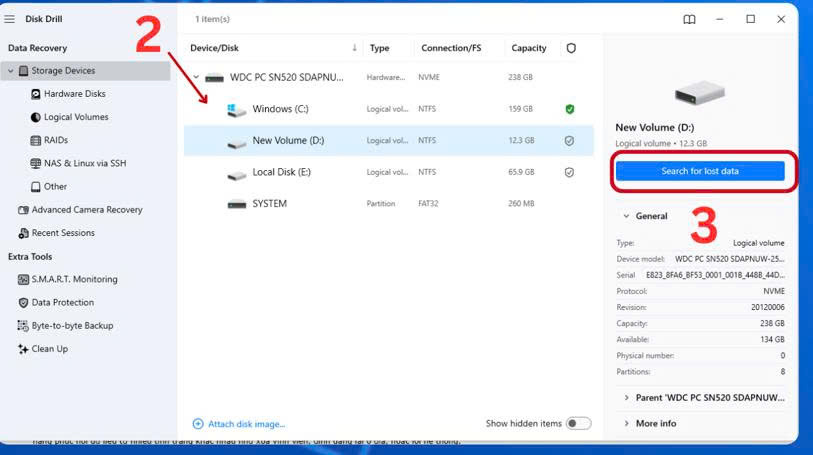Click the Storage Devices drive icon

(23, 70)
